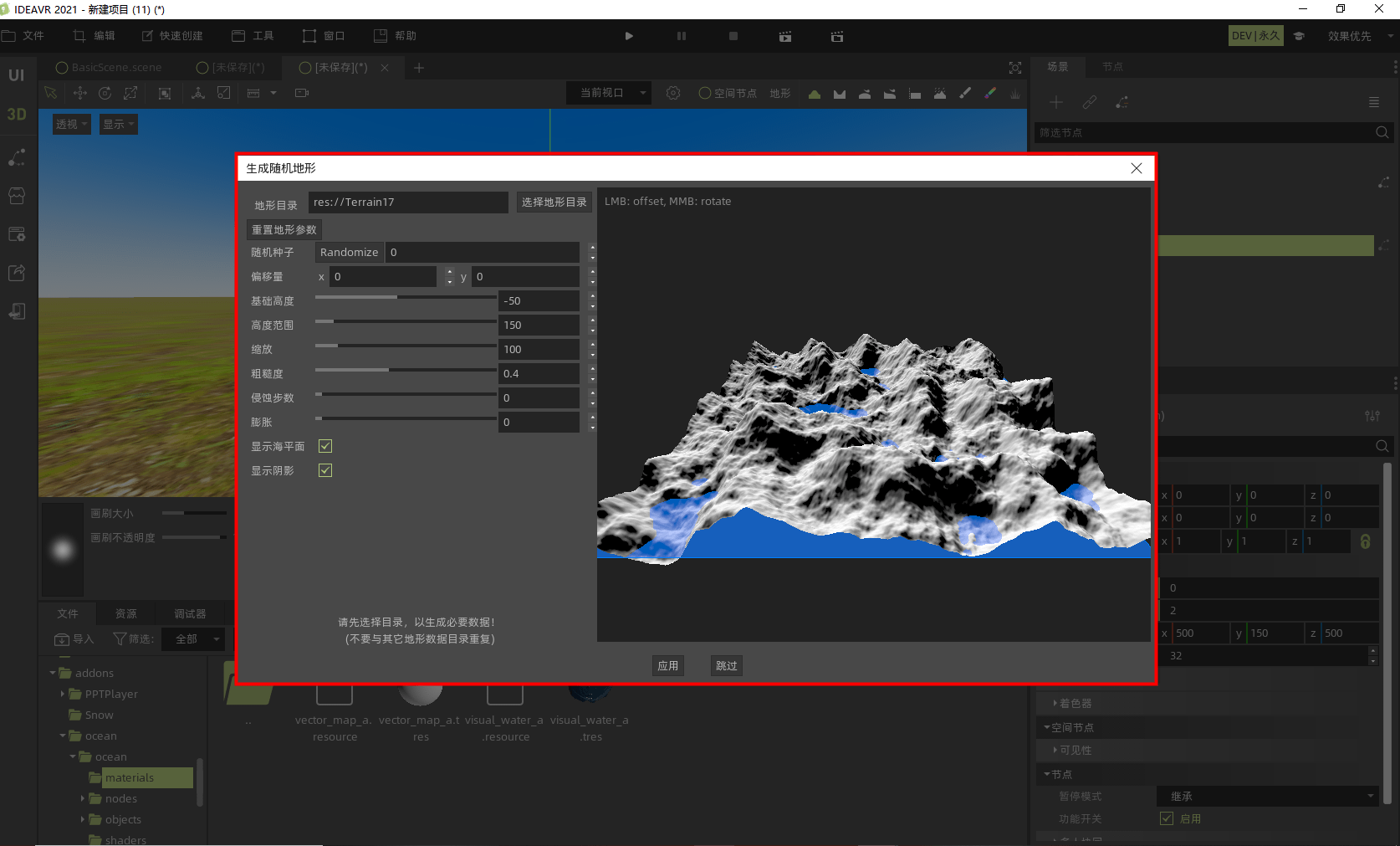
Task: Toggle the show sea level checkbox
Action: (x=325, y=446)
